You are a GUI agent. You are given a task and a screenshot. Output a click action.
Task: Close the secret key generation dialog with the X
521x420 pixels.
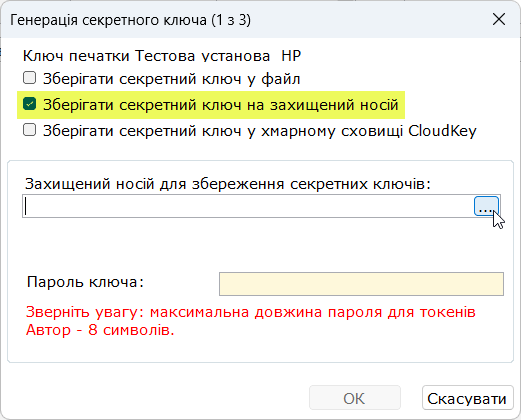tap(499, 20)
